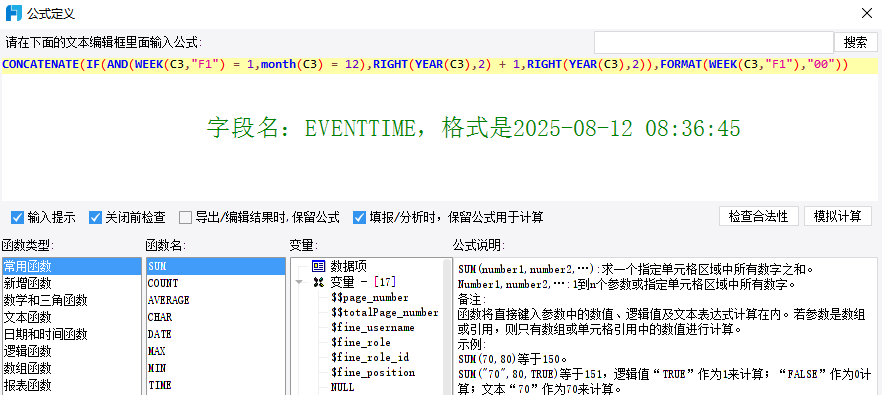Toggle the 关闭前检查 checkbox
Image resolution: width=882 pixels, height=395 pixels.
point(95,217)
